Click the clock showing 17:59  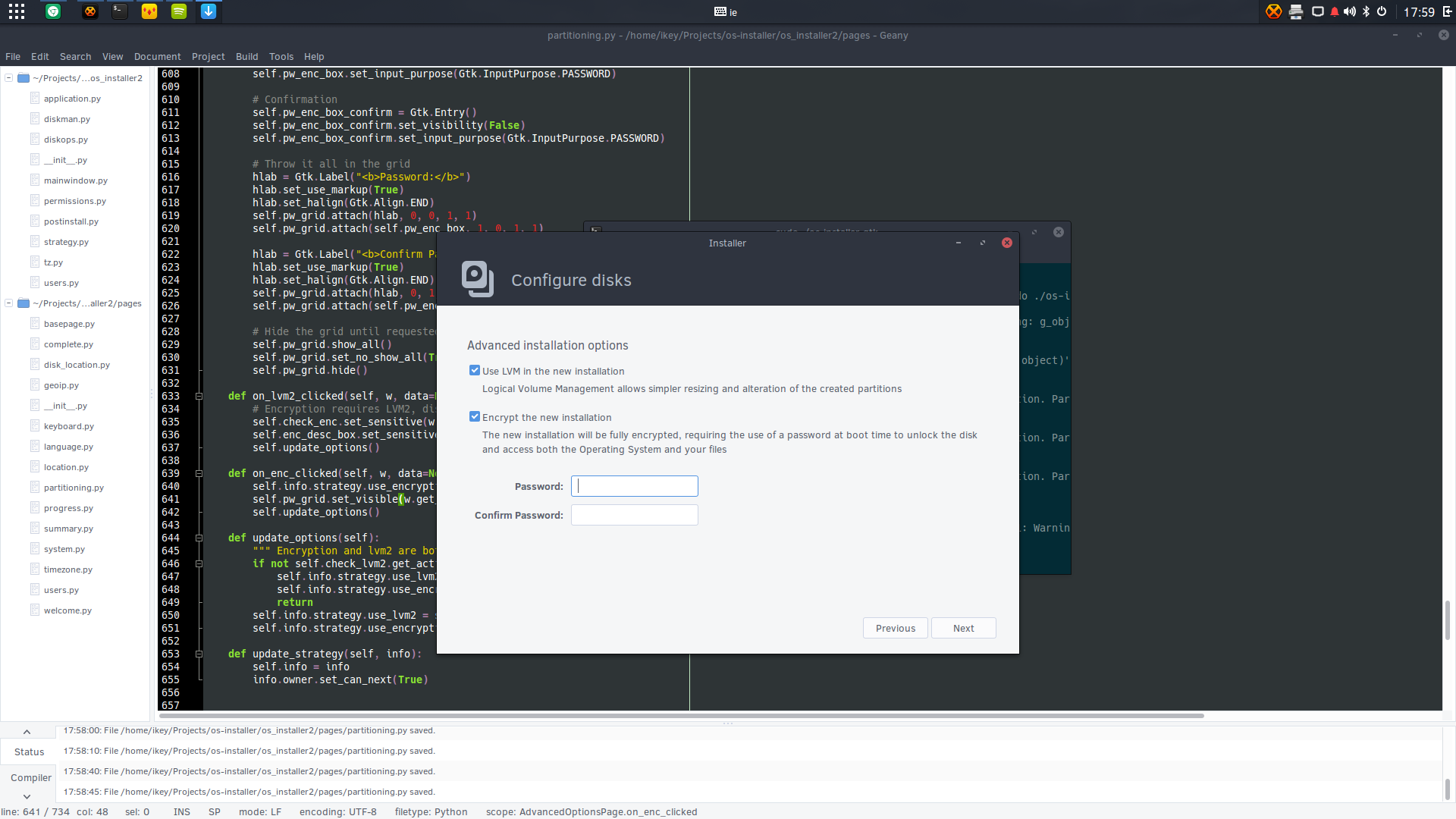1419,12
